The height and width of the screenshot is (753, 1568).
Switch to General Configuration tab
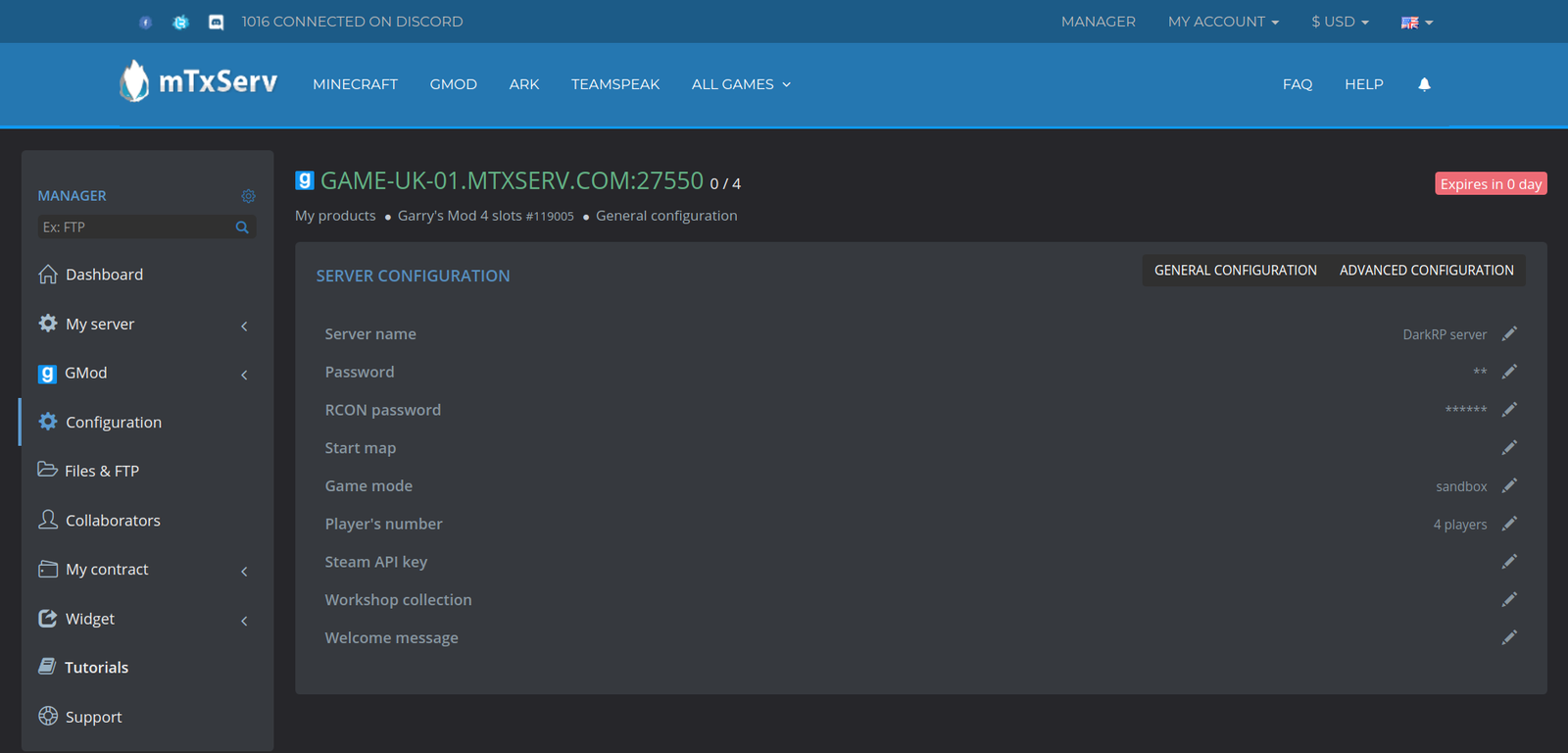pos(1235,270)
